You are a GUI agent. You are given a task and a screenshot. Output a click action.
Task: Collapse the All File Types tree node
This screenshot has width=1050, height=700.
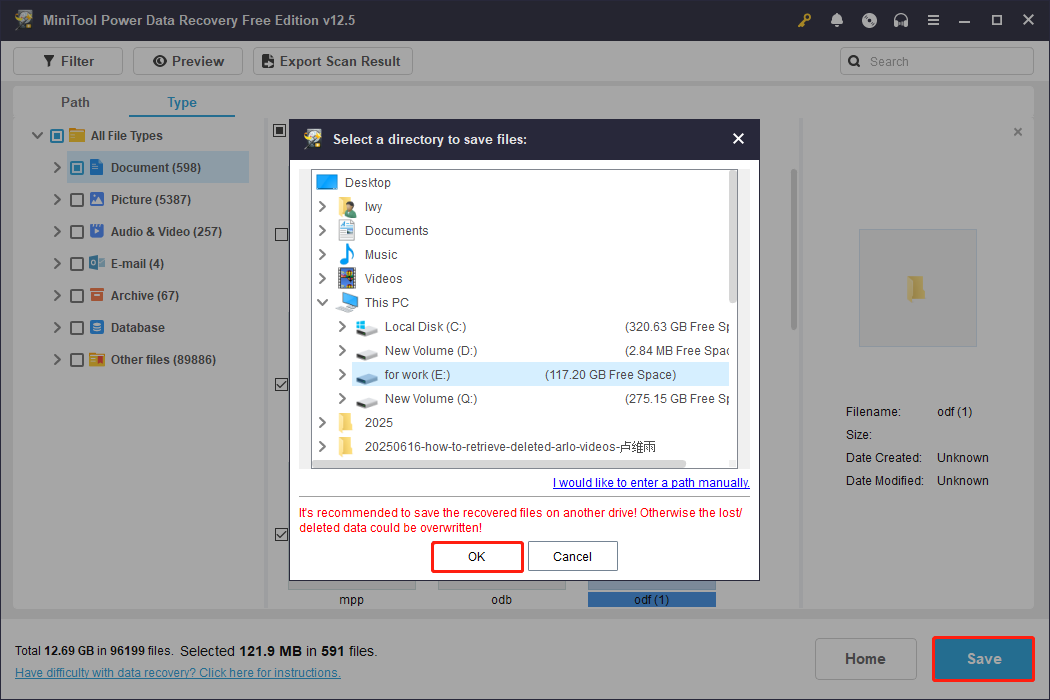pyautogui.click(x=38, y=135)
